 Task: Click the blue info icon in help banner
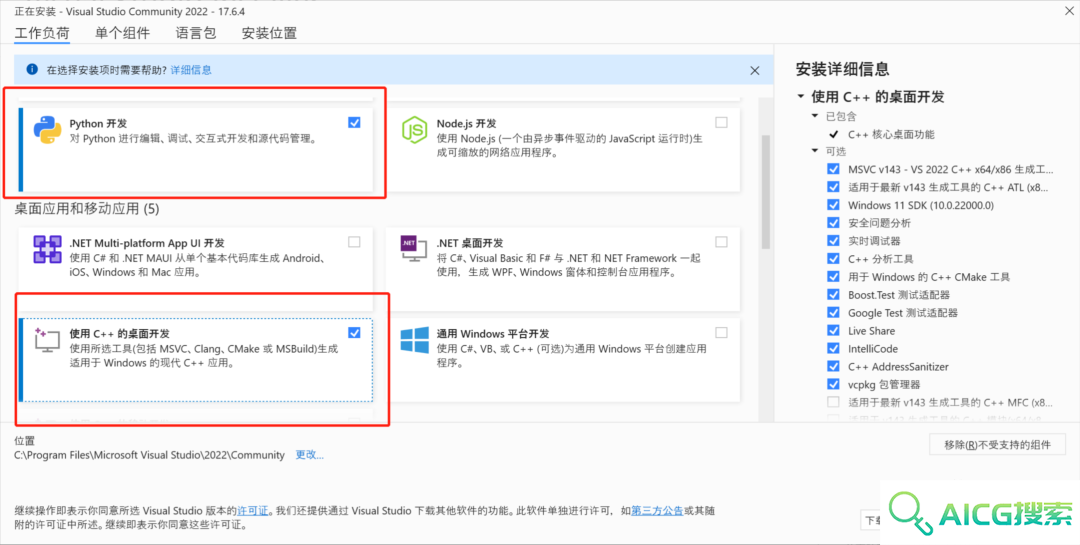click(31, 70)
